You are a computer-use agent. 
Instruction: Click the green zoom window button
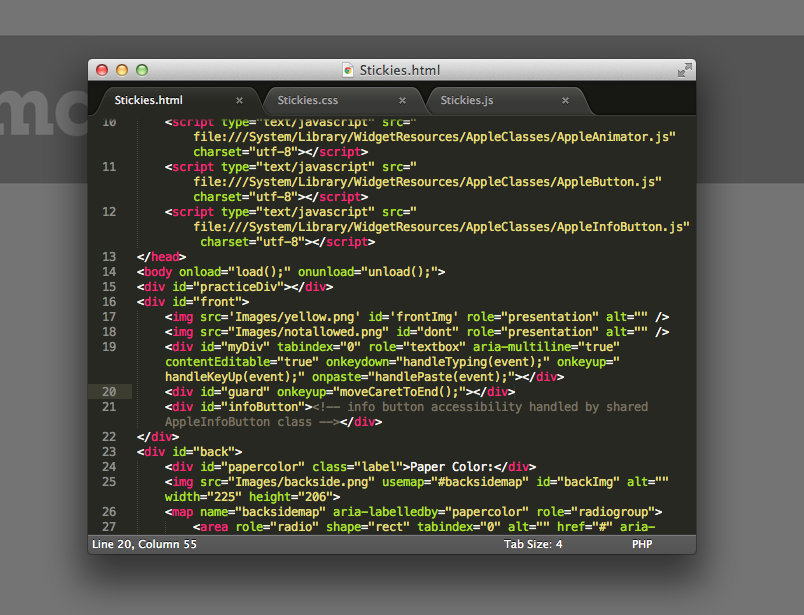coord(142,70)
